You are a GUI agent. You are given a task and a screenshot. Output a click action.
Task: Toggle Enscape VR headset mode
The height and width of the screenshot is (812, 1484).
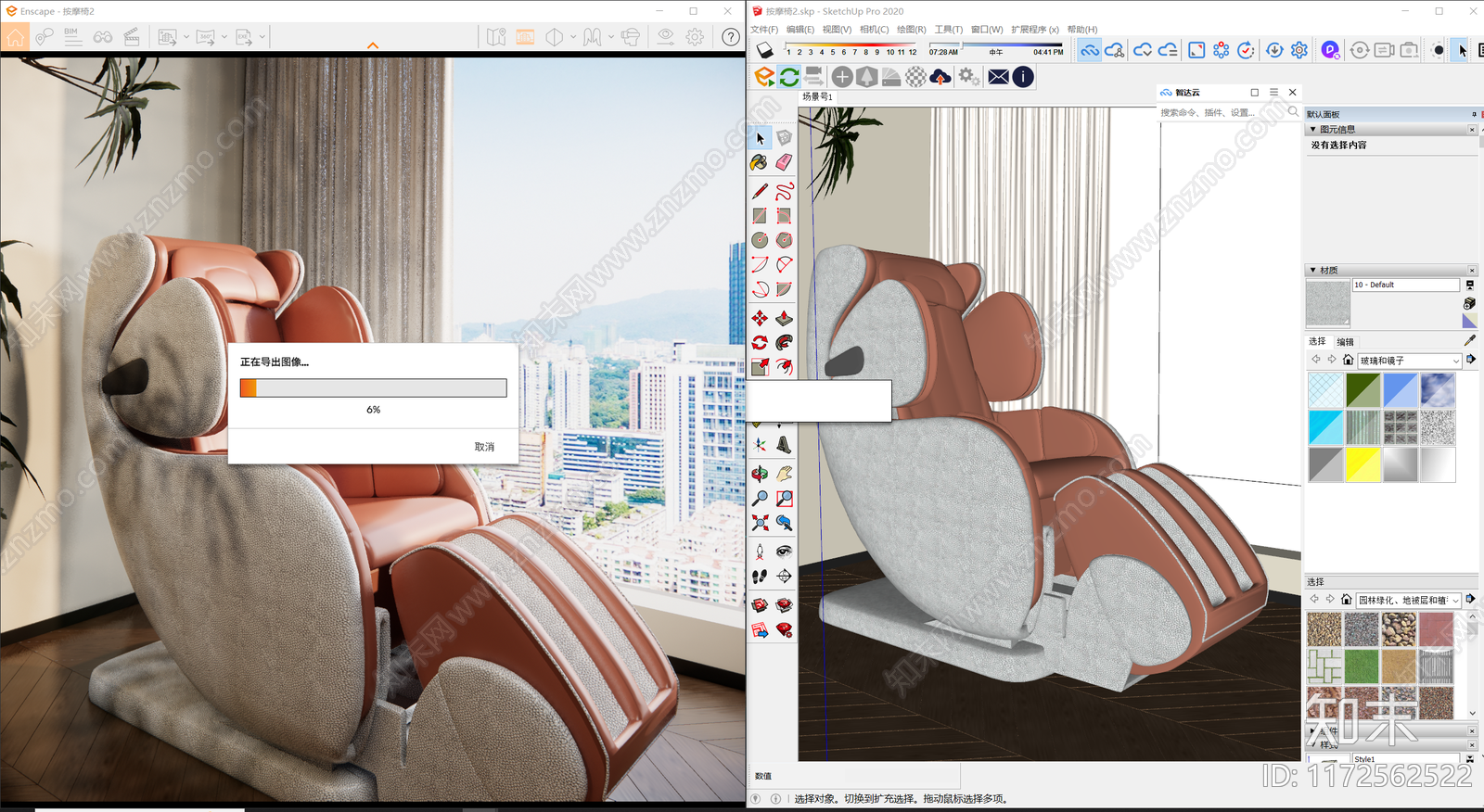630,37
